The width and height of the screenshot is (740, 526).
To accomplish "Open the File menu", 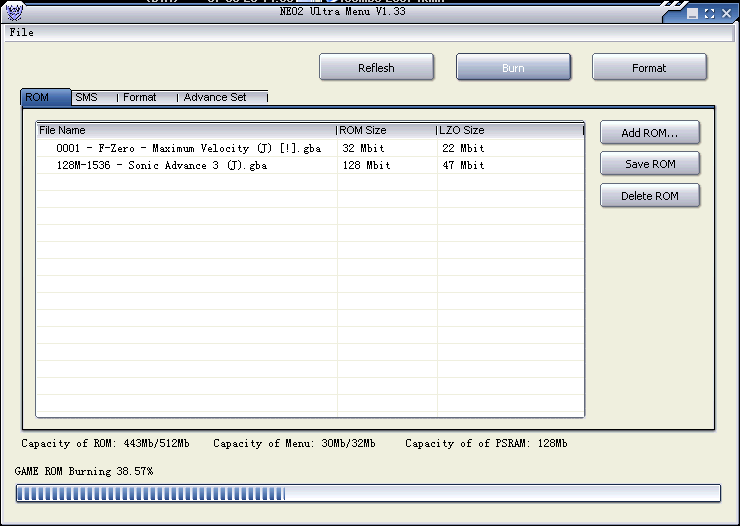I will [21, 32].
